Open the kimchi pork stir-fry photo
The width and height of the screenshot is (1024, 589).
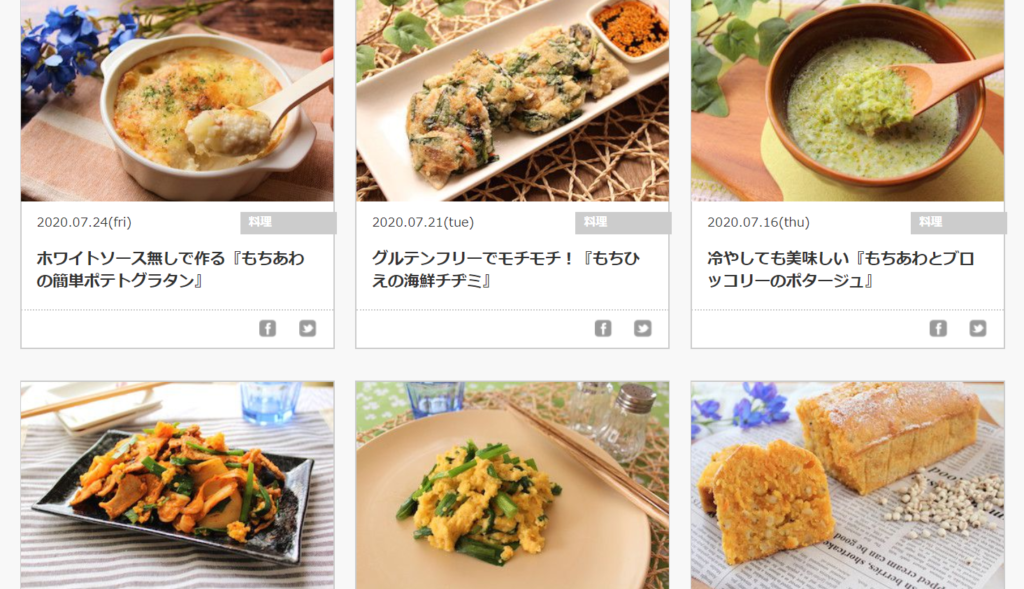pos(177,485)
